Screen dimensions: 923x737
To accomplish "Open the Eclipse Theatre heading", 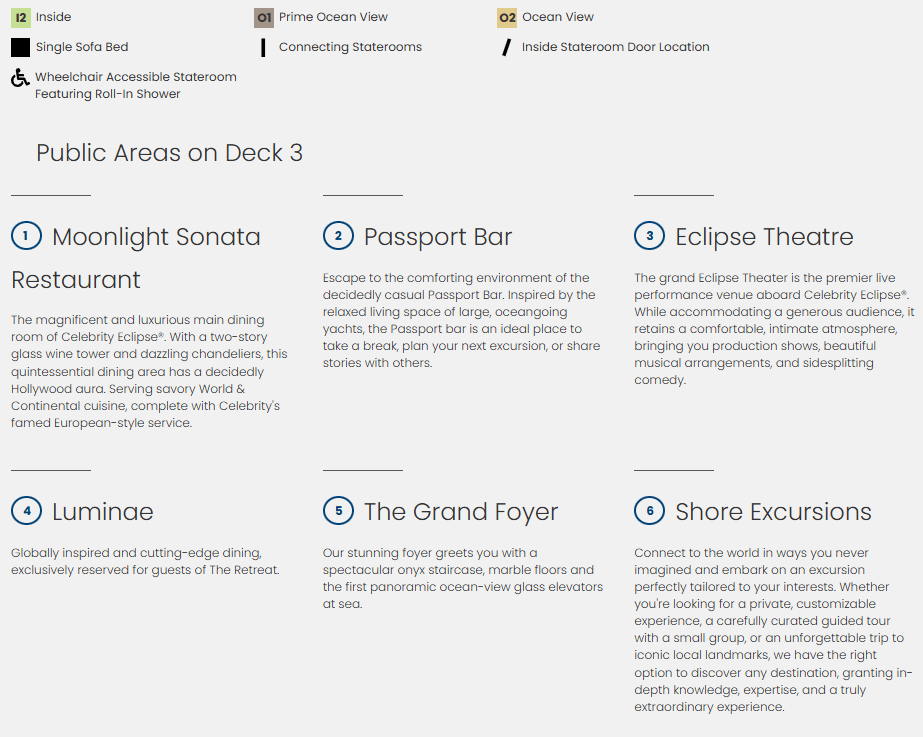I will [764, 237].
